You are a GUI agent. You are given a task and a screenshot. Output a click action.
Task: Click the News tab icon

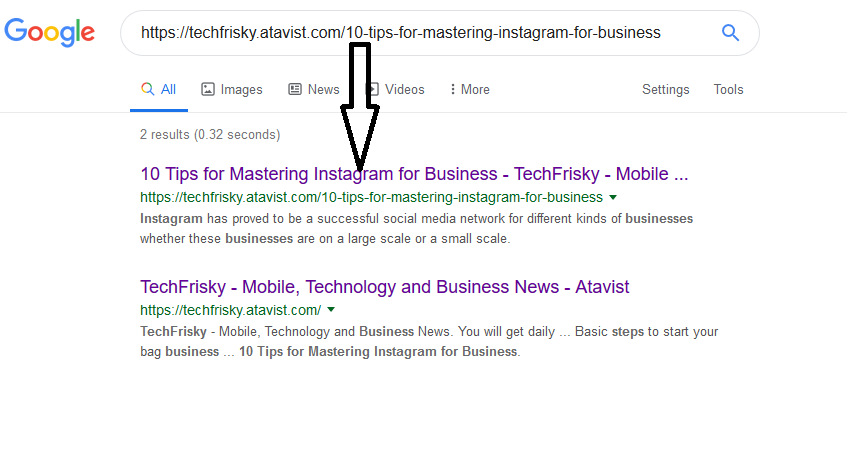295,89
